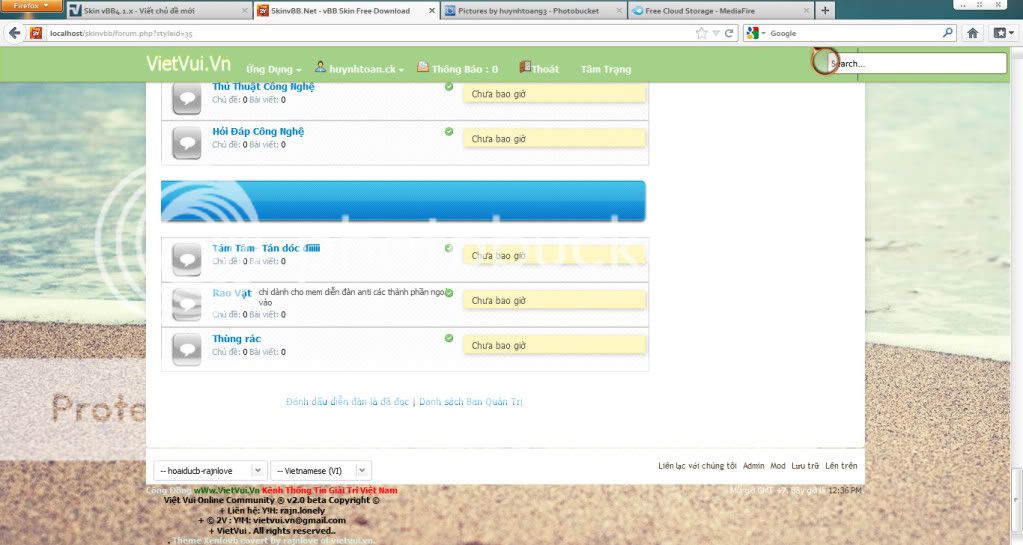Click Lên trên to go top

pyautogui.click(x=841, y=465)
